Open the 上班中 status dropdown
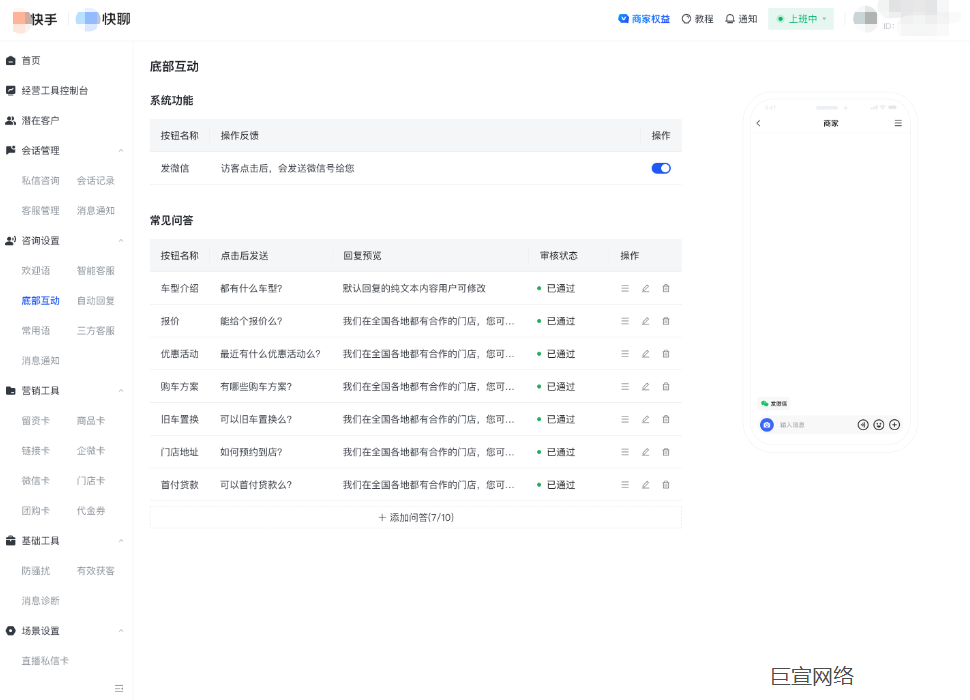 point(800,18)
